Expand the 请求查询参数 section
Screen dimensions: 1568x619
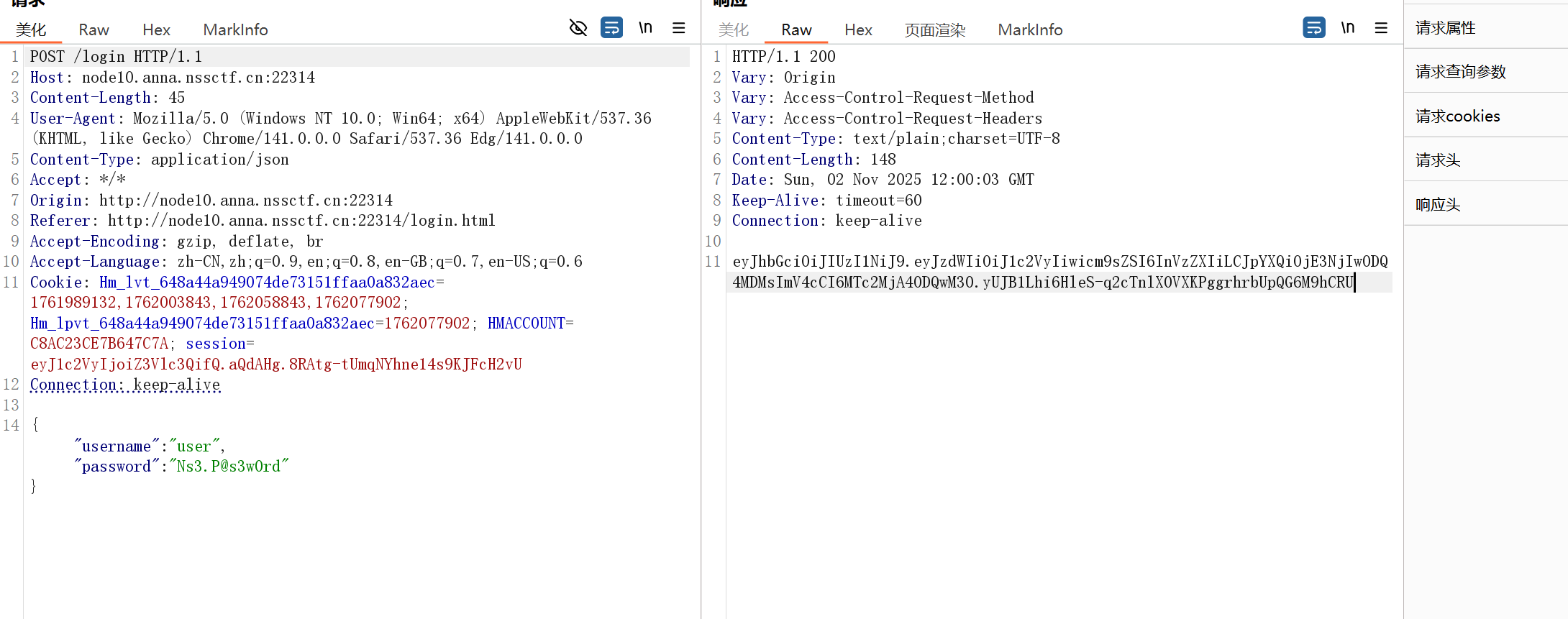coord(1460,72)
